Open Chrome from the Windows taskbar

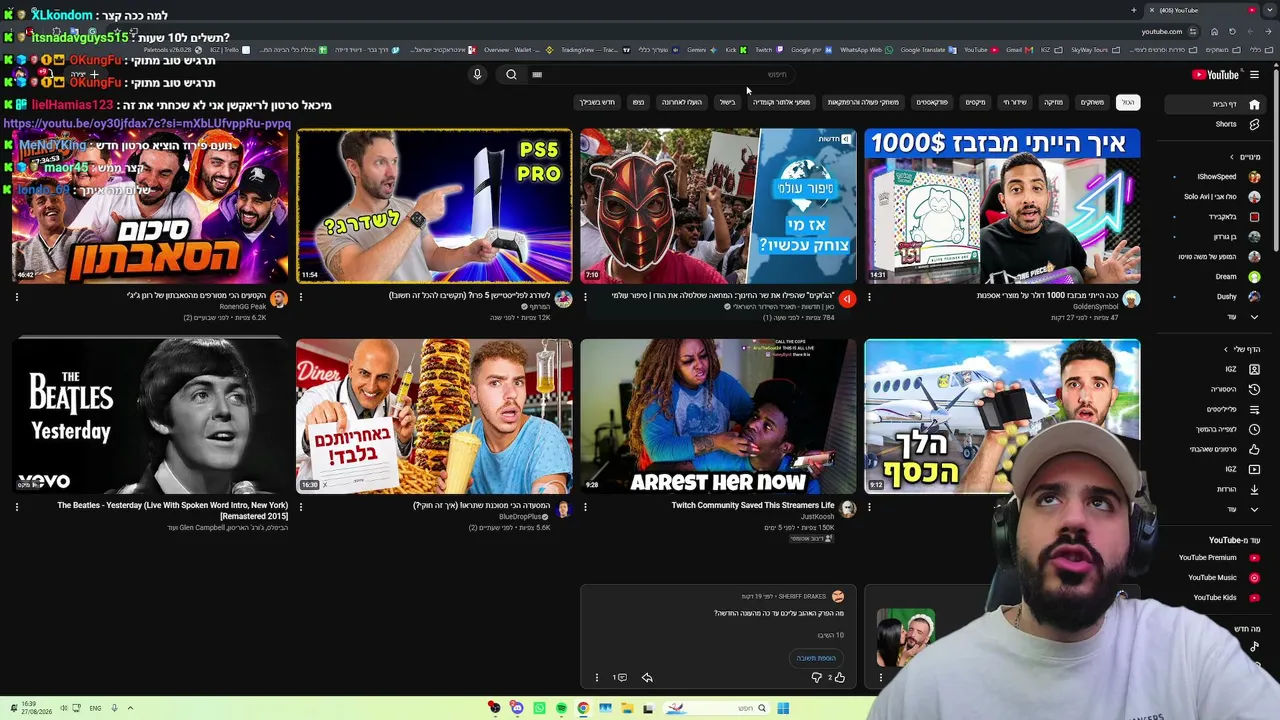point(583,709)
